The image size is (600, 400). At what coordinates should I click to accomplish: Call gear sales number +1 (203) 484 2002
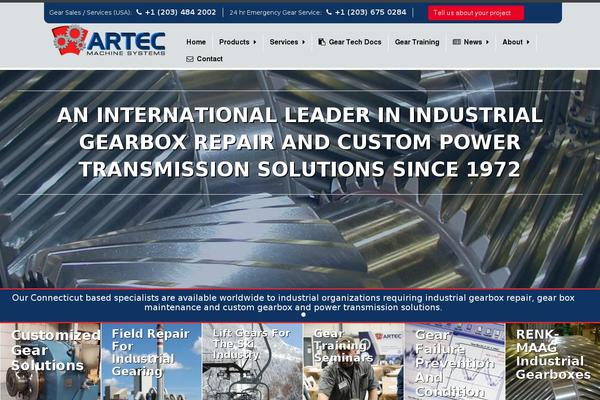(x=180, y=12)
